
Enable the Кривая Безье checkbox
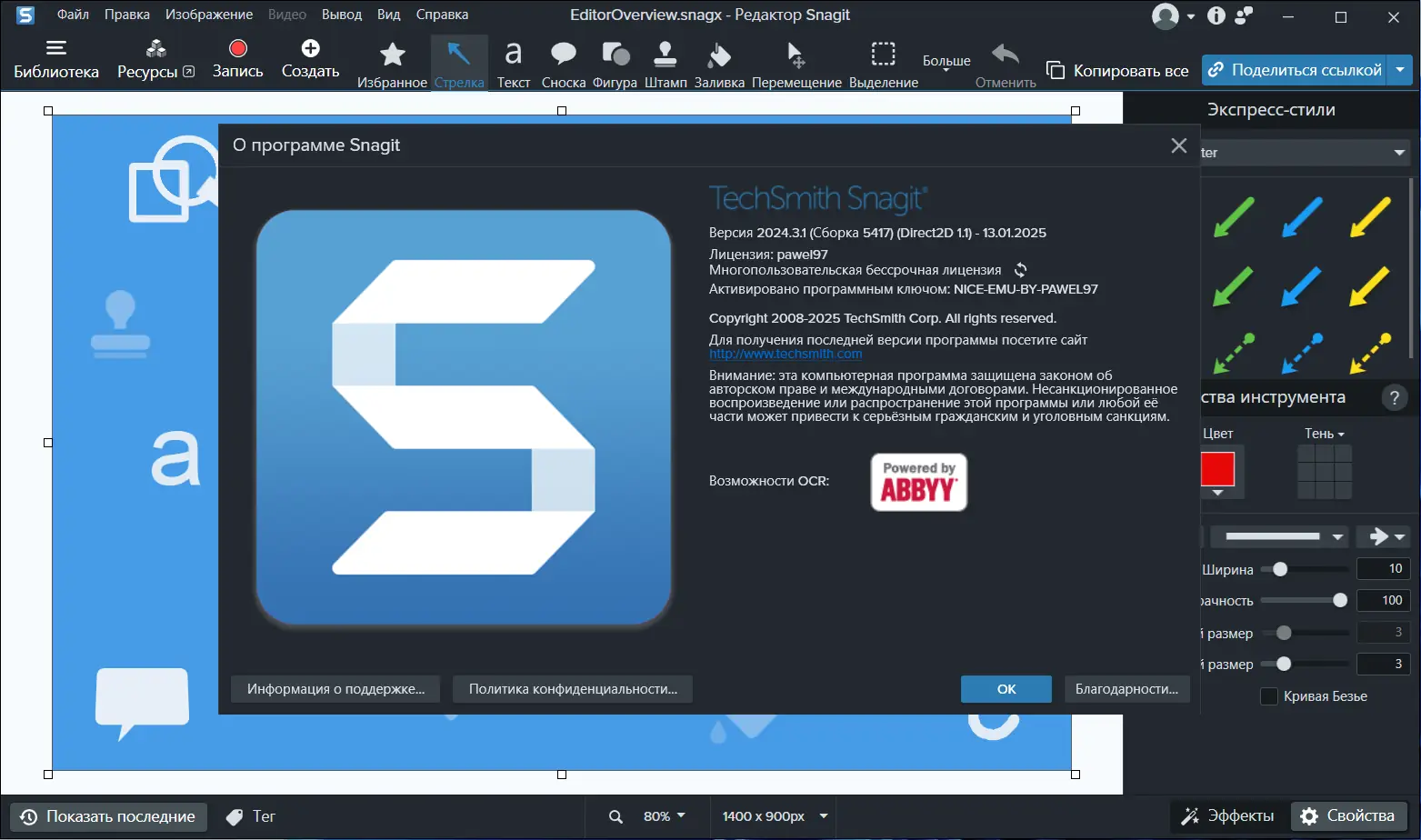point(1269,696)
